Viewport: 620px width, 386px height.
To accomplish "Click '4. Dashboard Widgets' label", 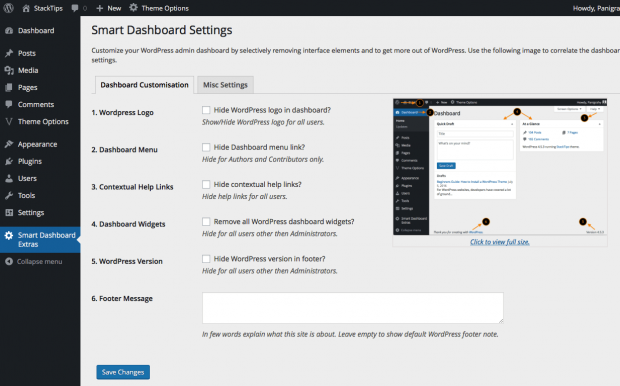I will [x=128, y=224].
